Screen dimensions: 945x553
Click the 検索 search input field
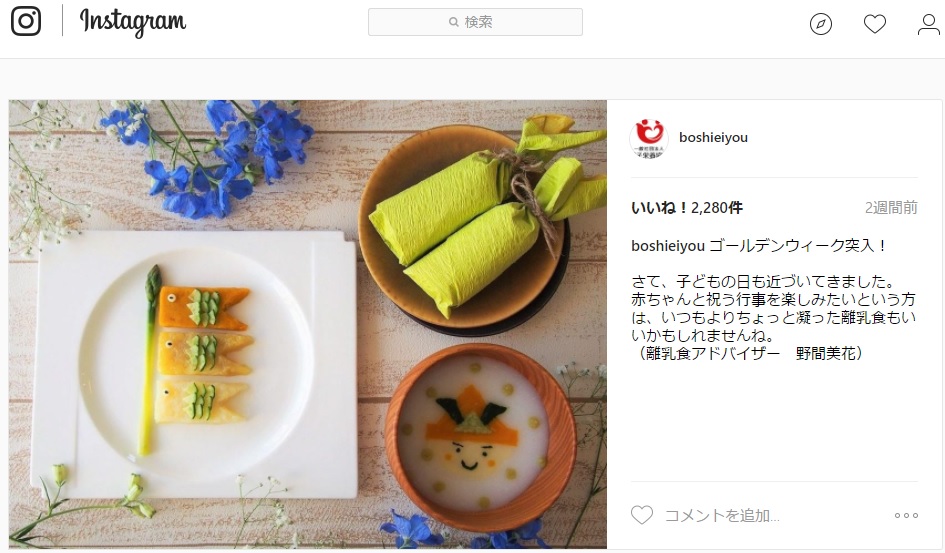475,22
